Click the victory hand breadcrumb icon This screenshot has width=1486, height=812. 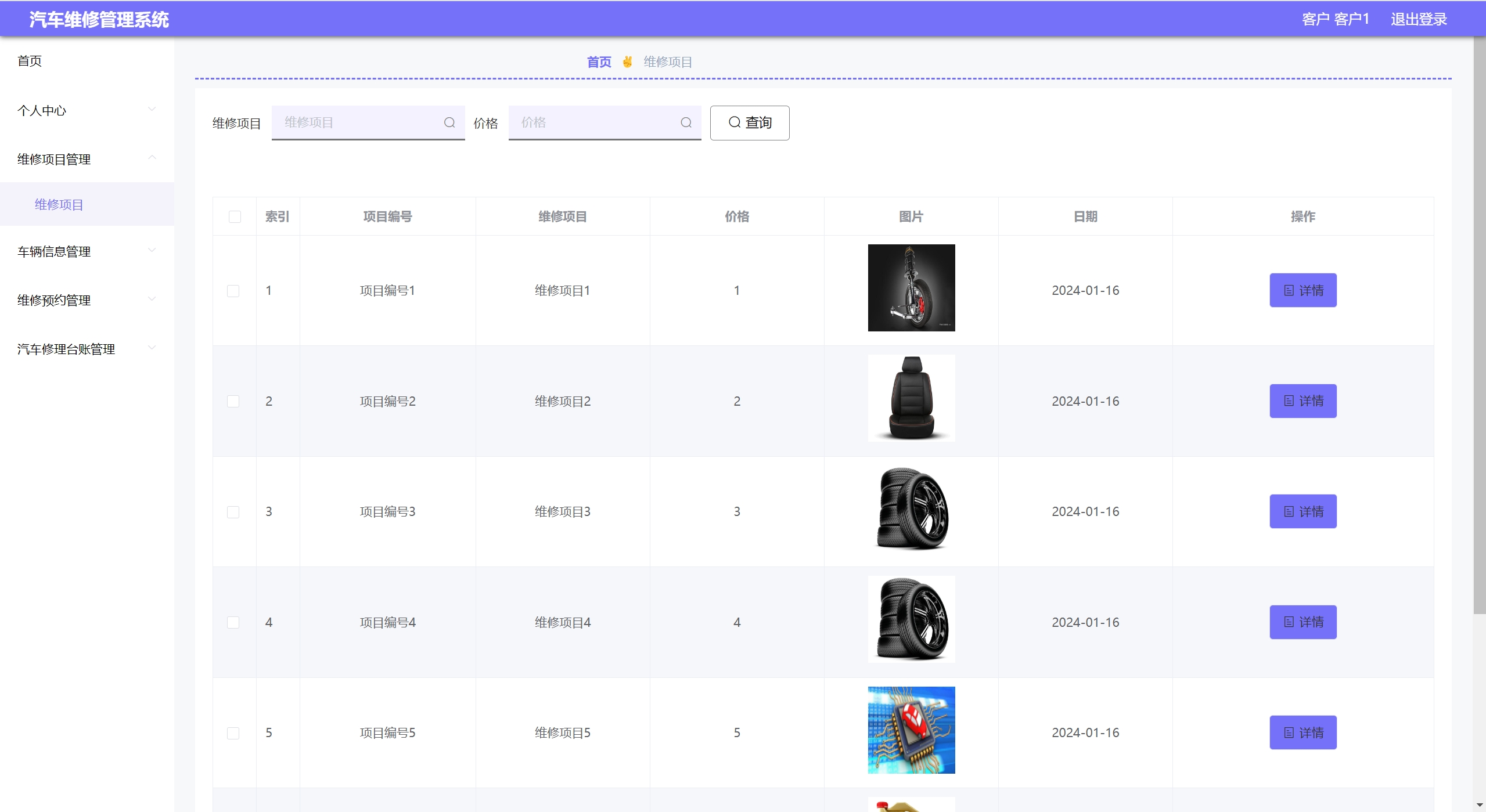point(627,62)
